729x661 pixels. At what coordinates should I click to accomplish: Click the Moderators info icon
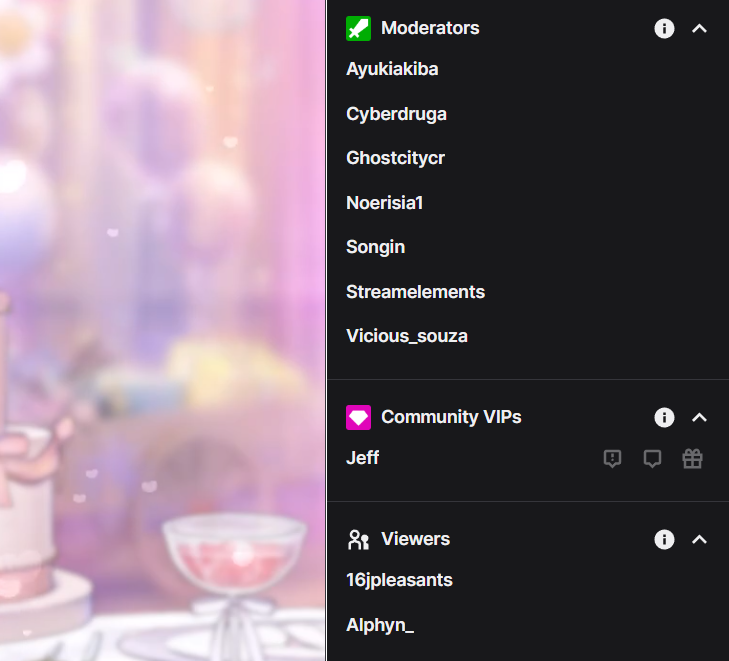click(664, 28)
